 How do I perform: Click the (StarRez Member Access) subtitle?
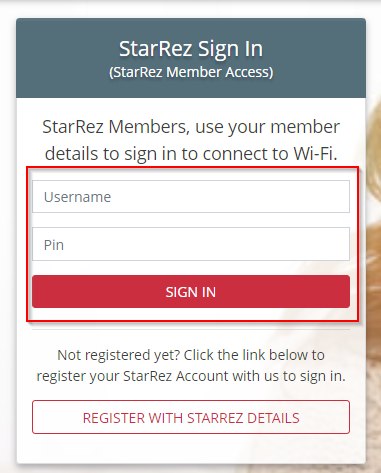[191, 72]
